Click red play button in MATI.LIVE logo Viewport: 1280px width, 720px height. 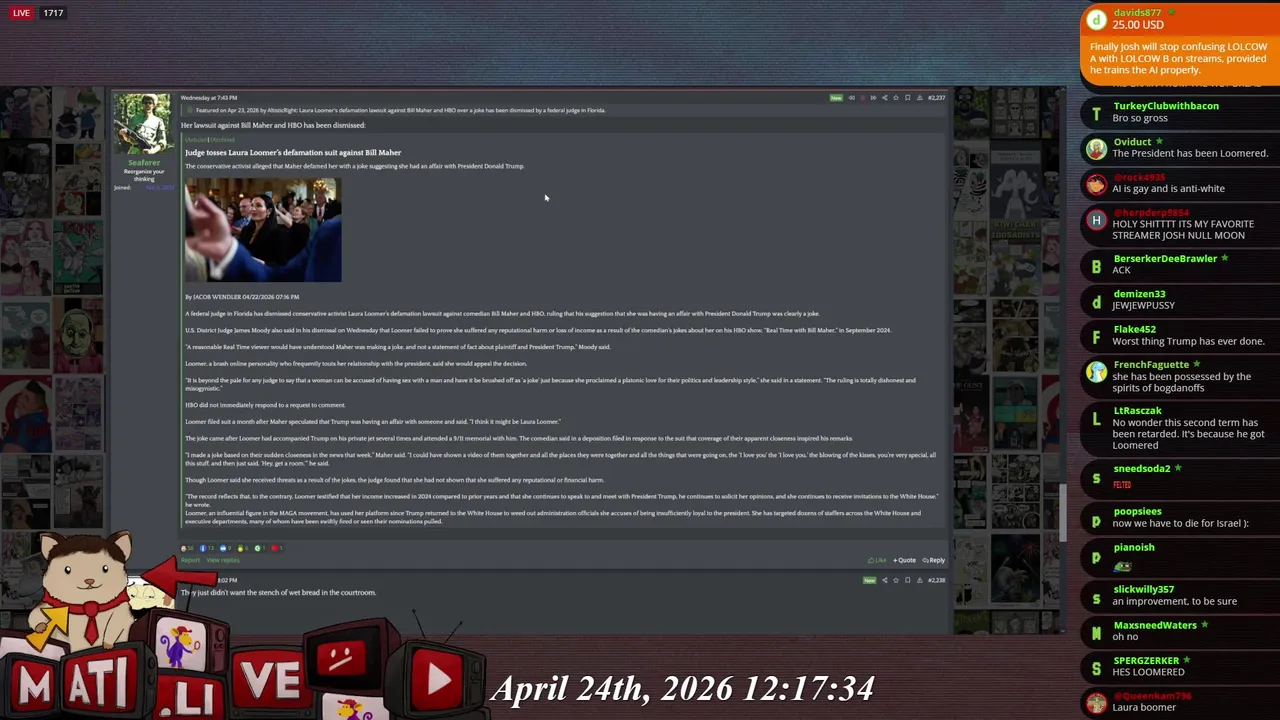coord(436,679)
